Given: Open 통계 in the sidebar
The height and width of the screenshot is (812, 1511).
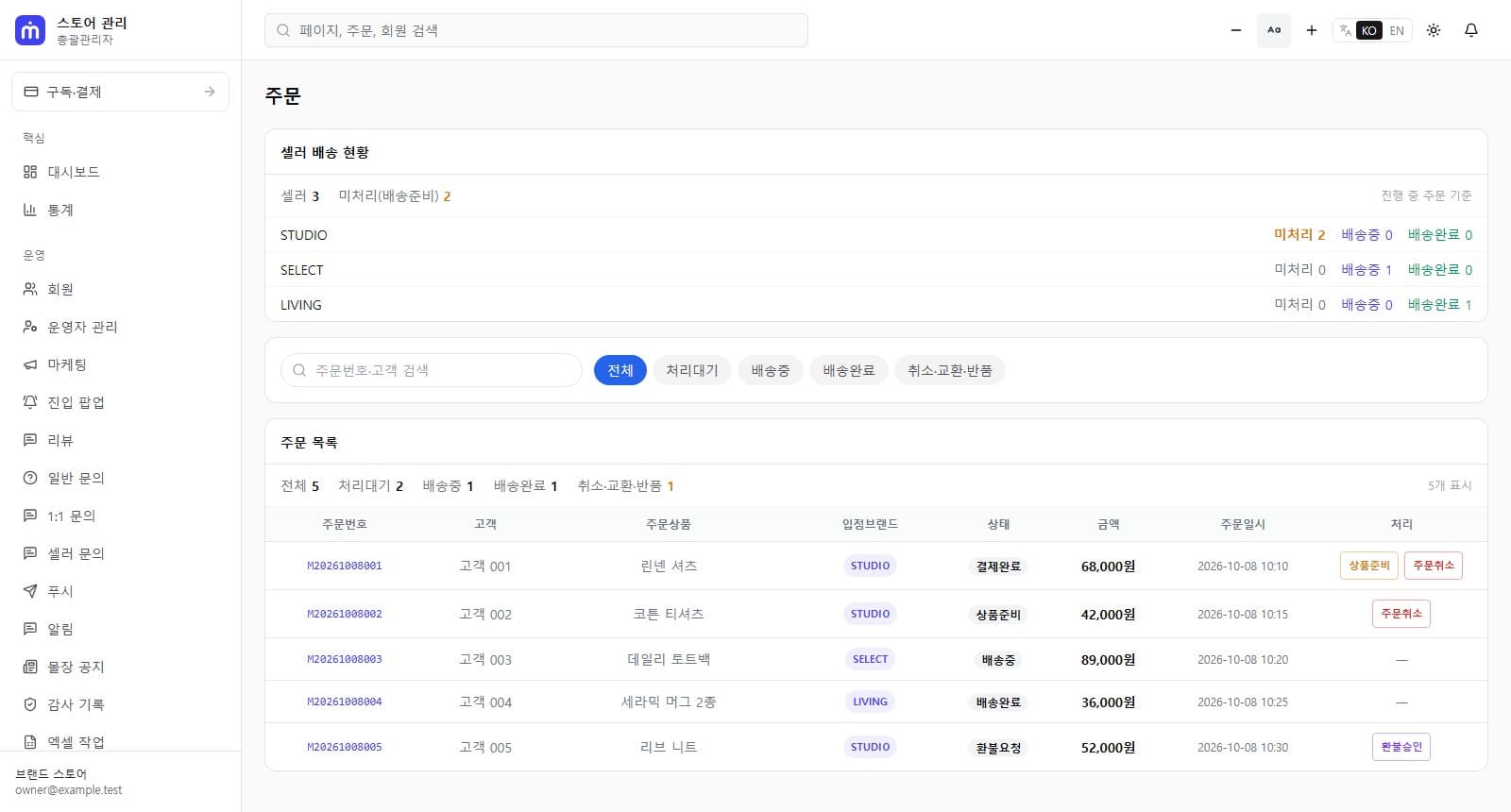Looking at the screenshot, I should click(120, 210).
